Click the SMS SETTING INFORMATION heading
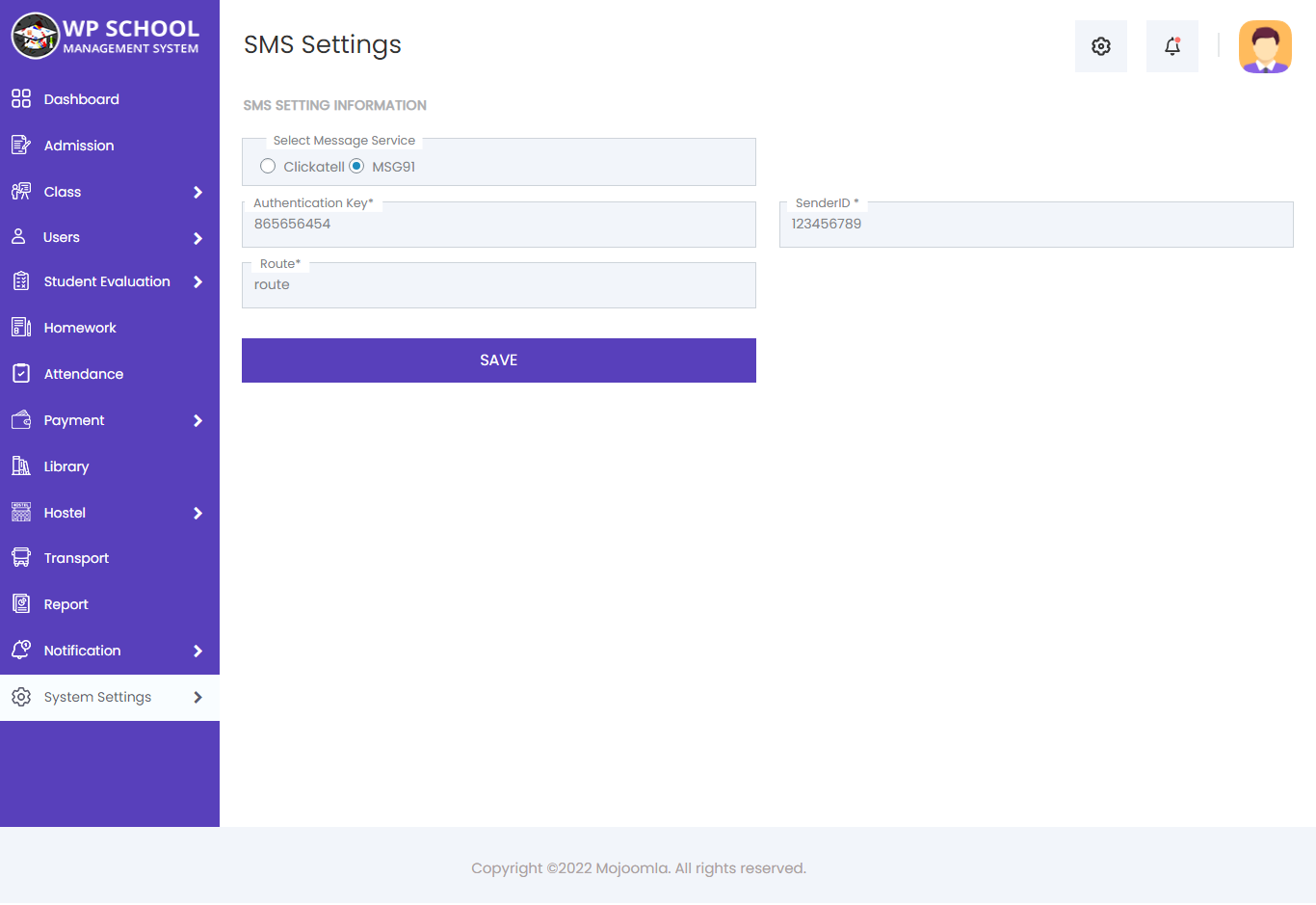The width and height of the screenshot is (1316, 905). pyautogui.click(x=334, y=105)
